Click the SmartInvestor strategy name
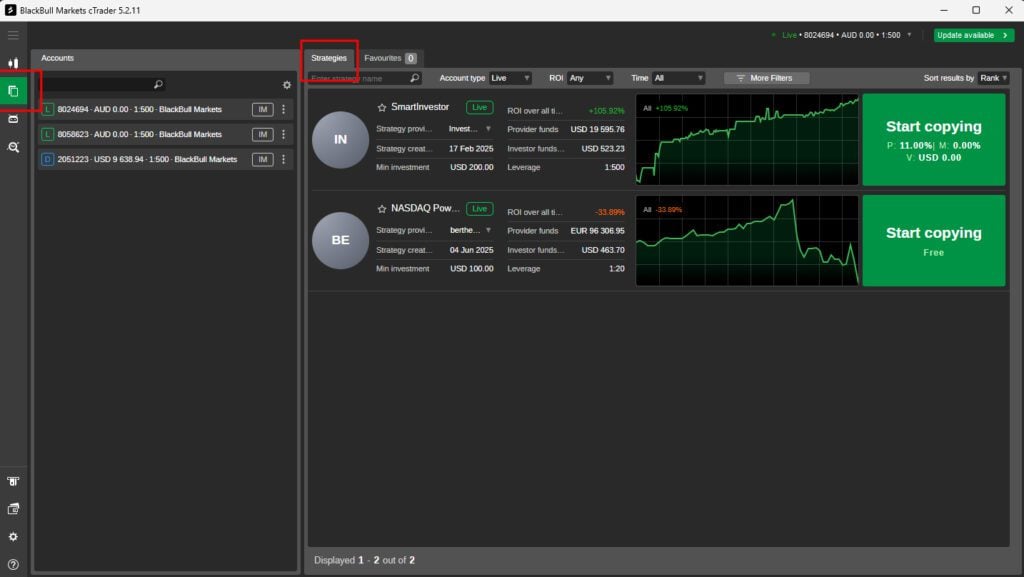 420,107
